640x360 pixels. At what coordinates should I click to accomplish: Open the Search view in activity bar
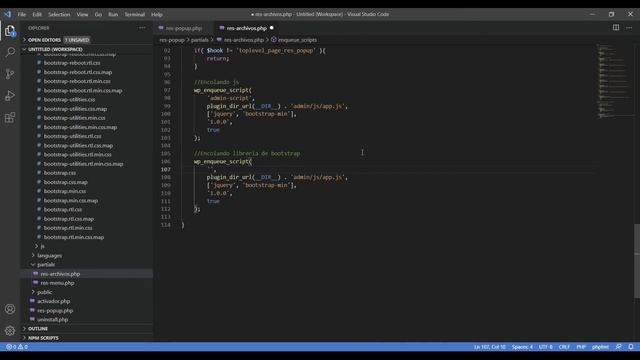click(10, 52)
